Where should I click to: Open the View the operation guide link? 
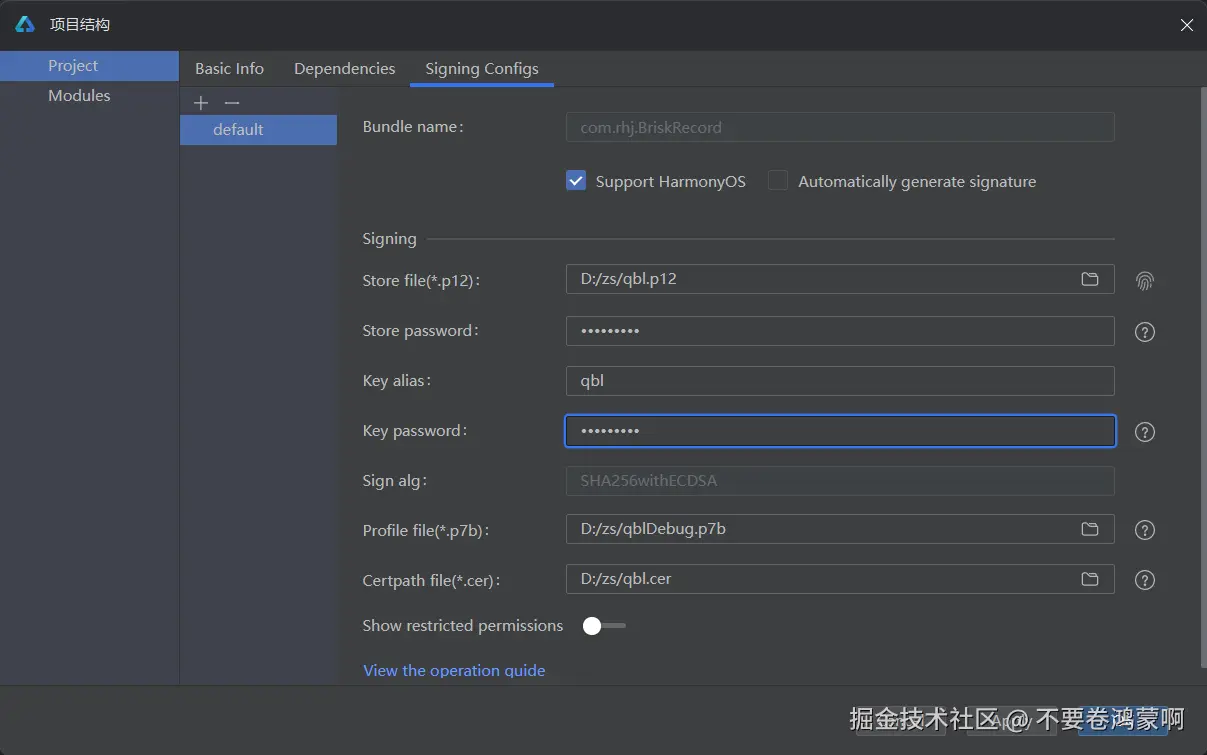pos(454,670)
